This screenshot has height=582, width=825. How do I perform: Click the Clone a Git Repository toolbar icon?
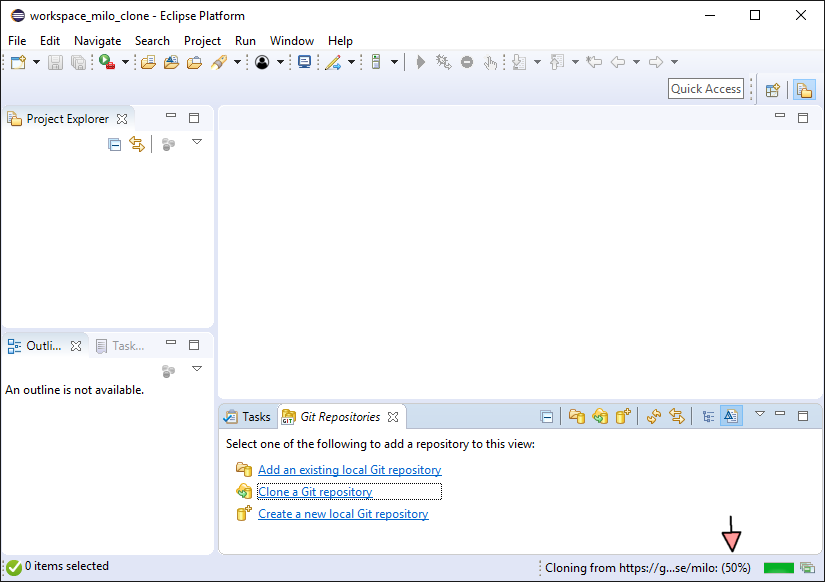[600, 417]
